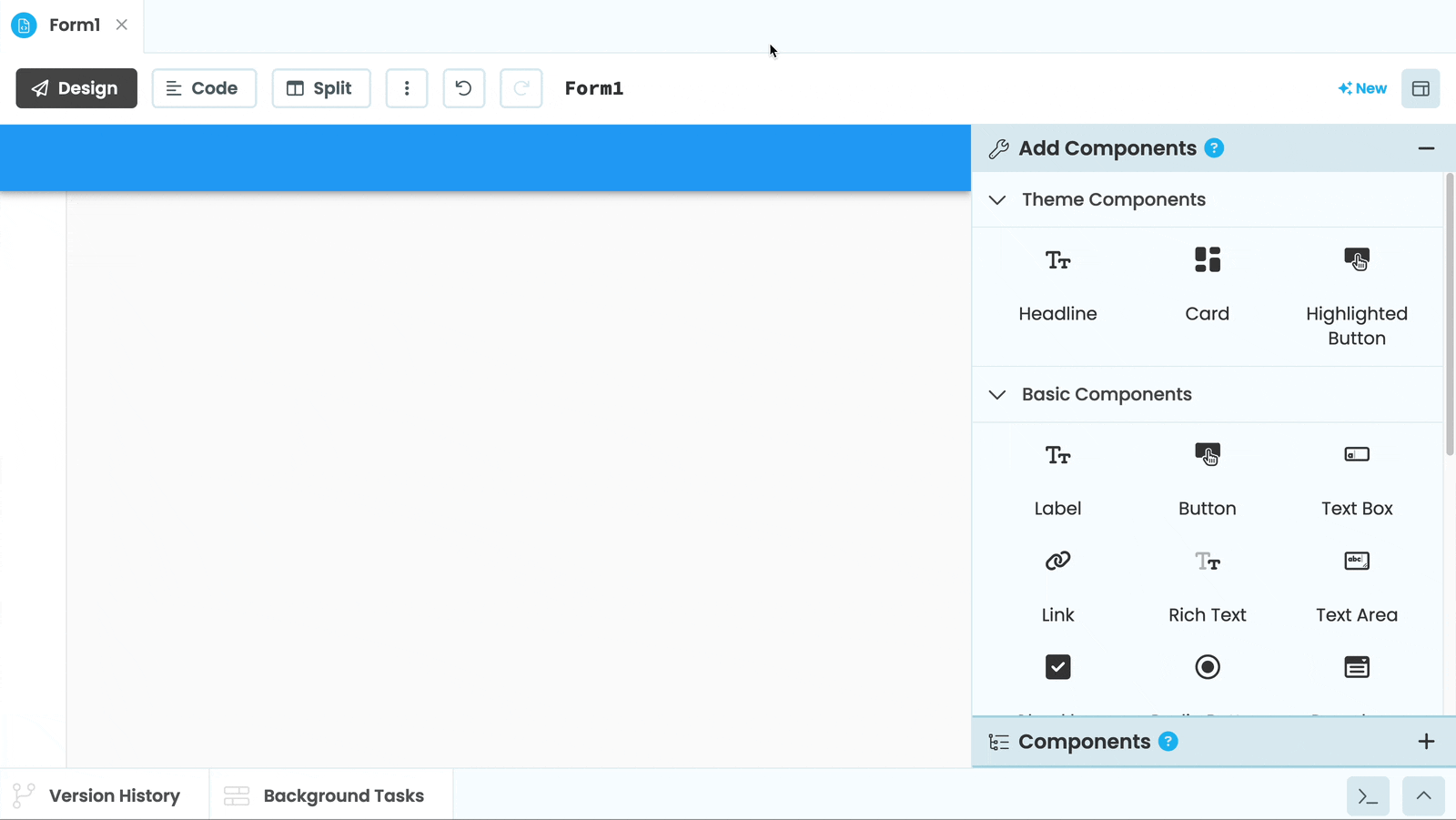Click the New AI button
The width and height of the screenshot is (1456, 820).
click(x=1362, y=87)
